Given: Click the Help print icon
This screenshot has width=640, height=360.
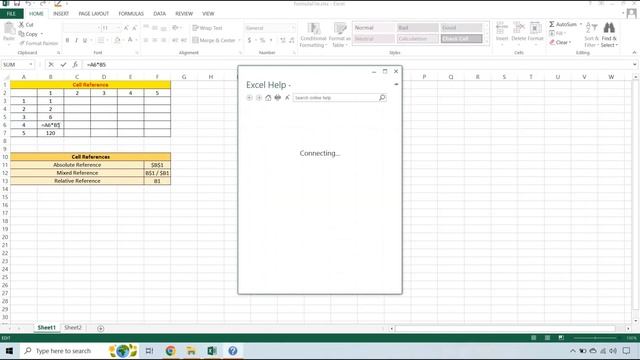Looking at the screenshot, I should click(x=278, y=98).
